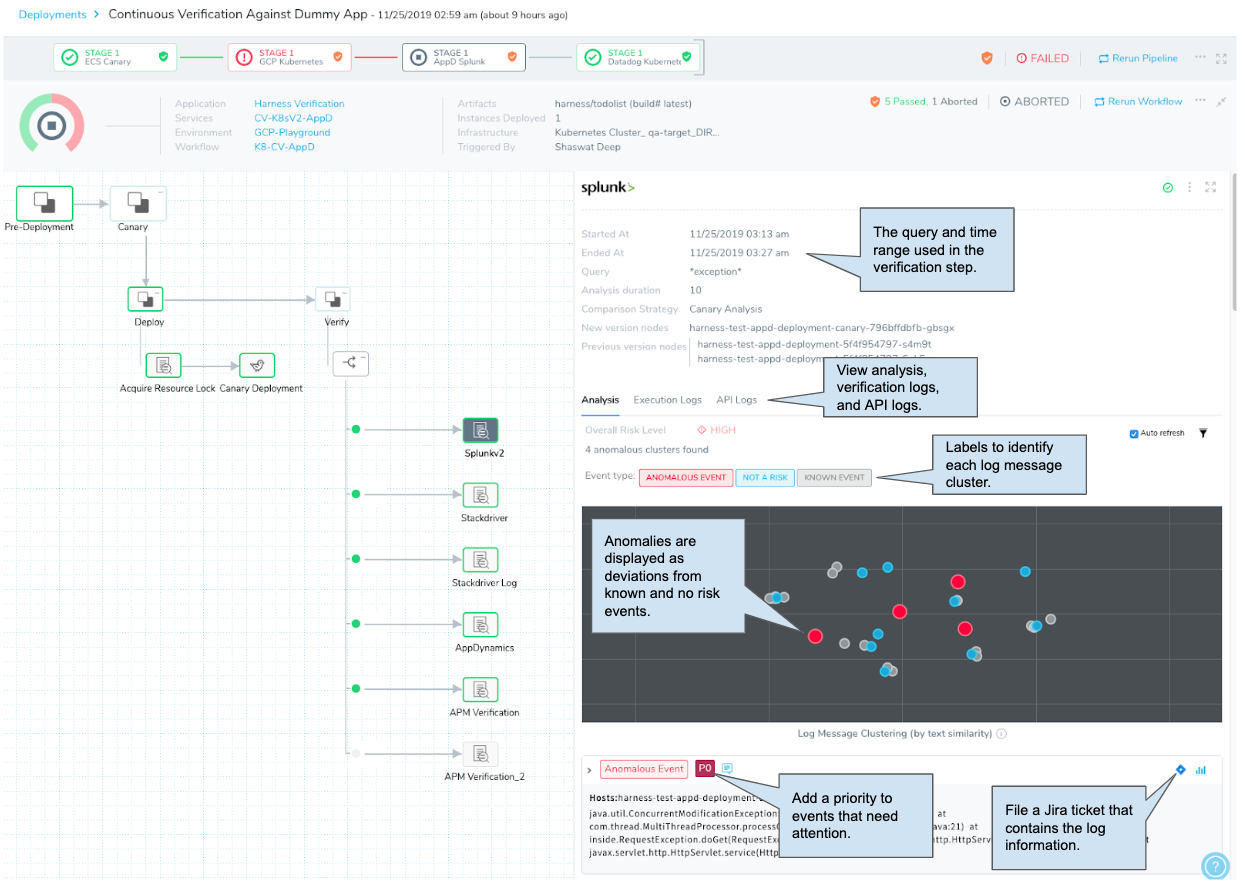Click the Shaswat Deep triggered-by name
The height and width of the screenshot is (893, 1245).
(x=587, y=147)
